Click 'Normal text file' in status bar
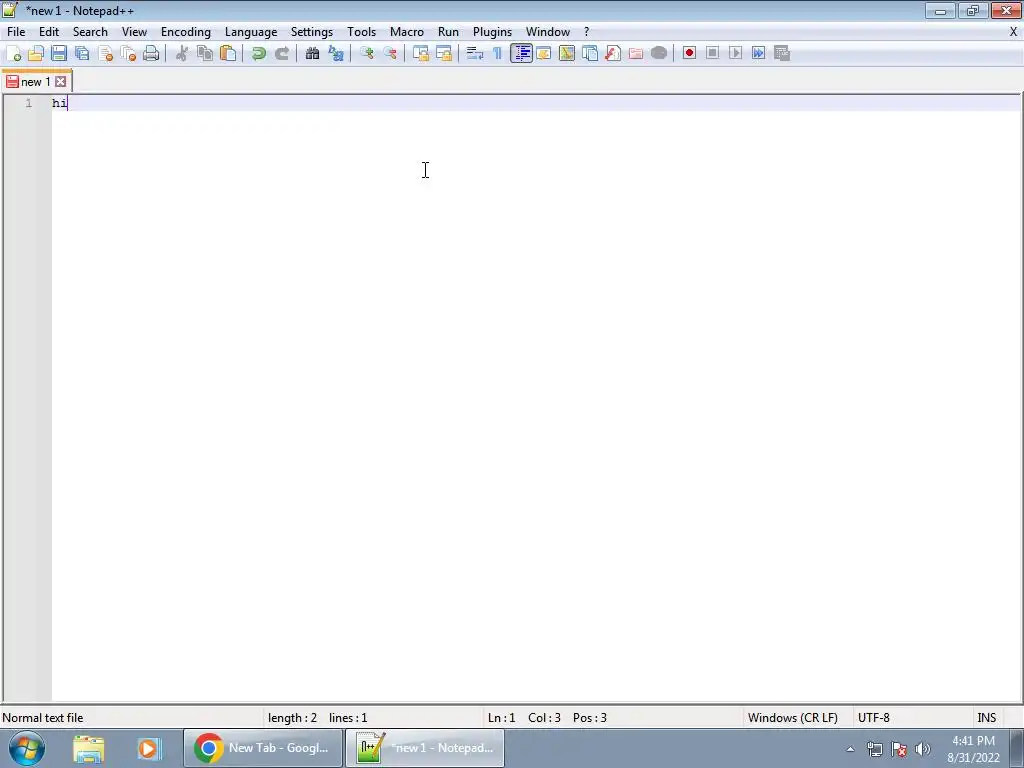This screenshot has height=768, width=1024. coord(43,718)
